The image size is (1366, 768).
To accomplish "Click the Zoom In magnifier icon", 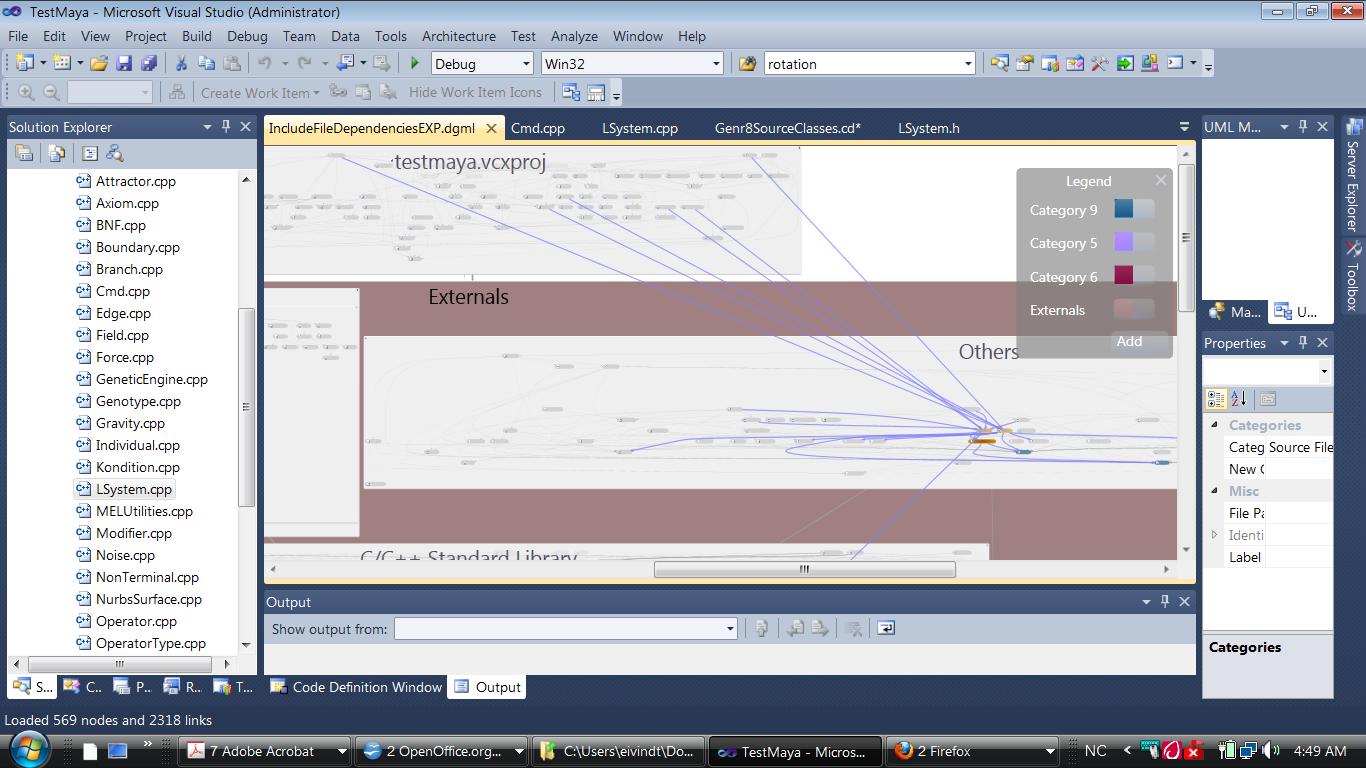I will pos(26,92).
